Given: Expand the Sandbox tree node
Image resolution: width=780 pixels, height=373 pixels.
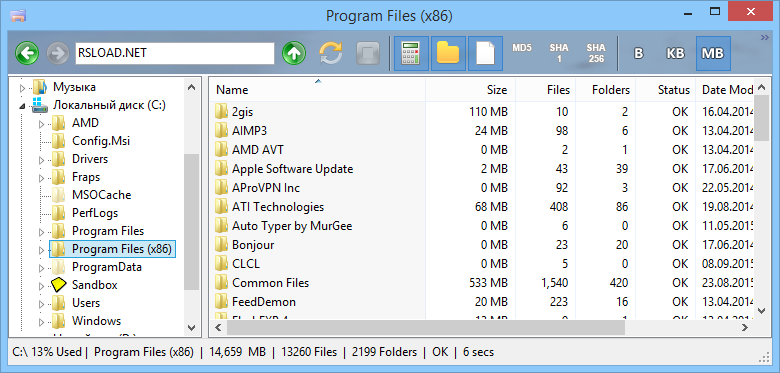Looking at the screenshot, I should click(42, 285).
